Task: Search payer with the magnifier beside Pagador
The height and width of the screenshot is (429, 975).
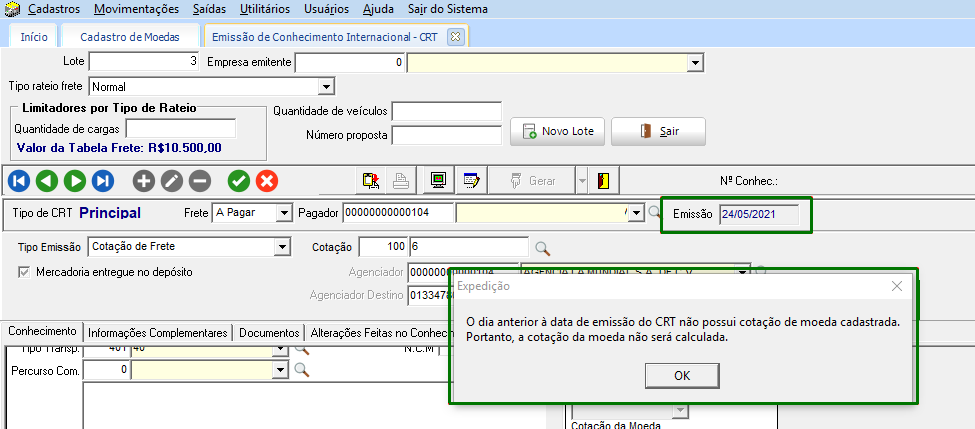Action: (654, 212)
